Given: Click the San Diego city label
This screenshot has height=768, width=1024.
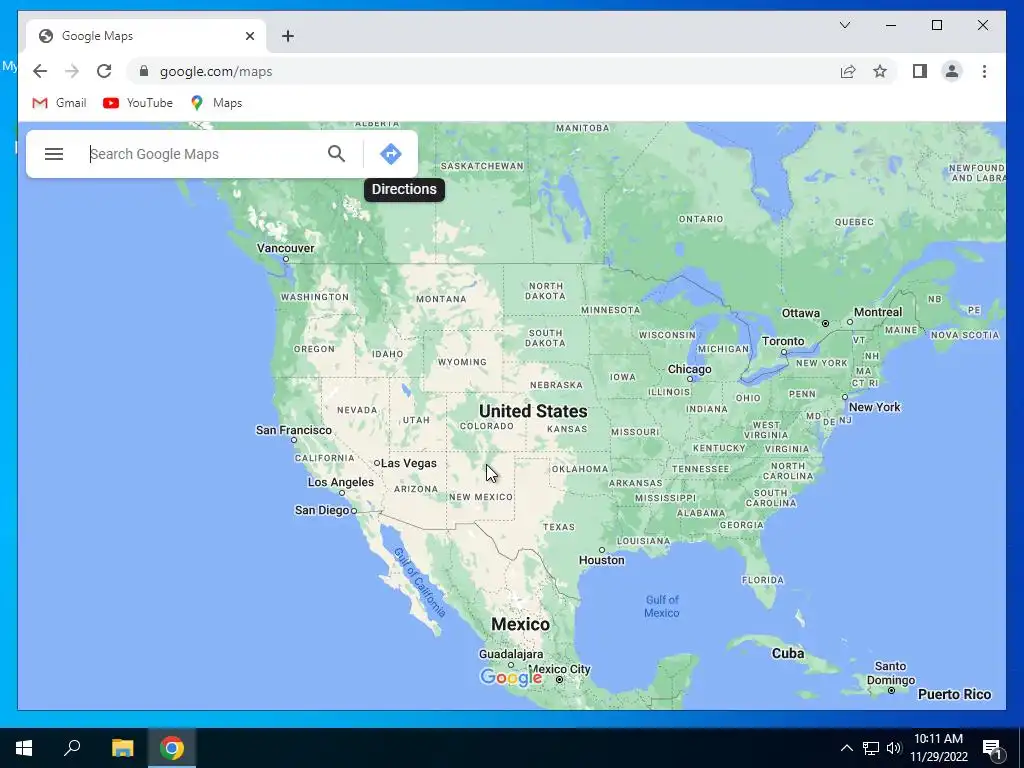Looking at the screenshot, I should pyautogui.click(x=322, y=510).
